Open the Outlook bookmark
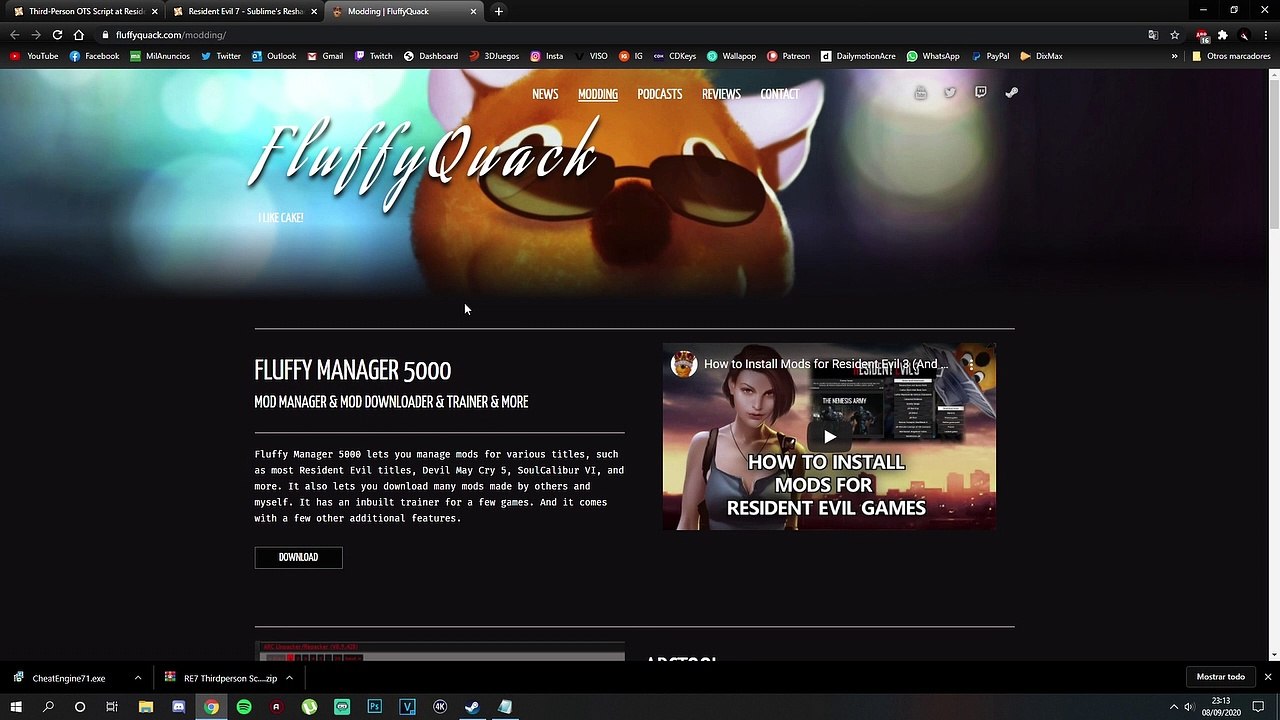This screenshot has height=720, width=1280. point(273,56)
